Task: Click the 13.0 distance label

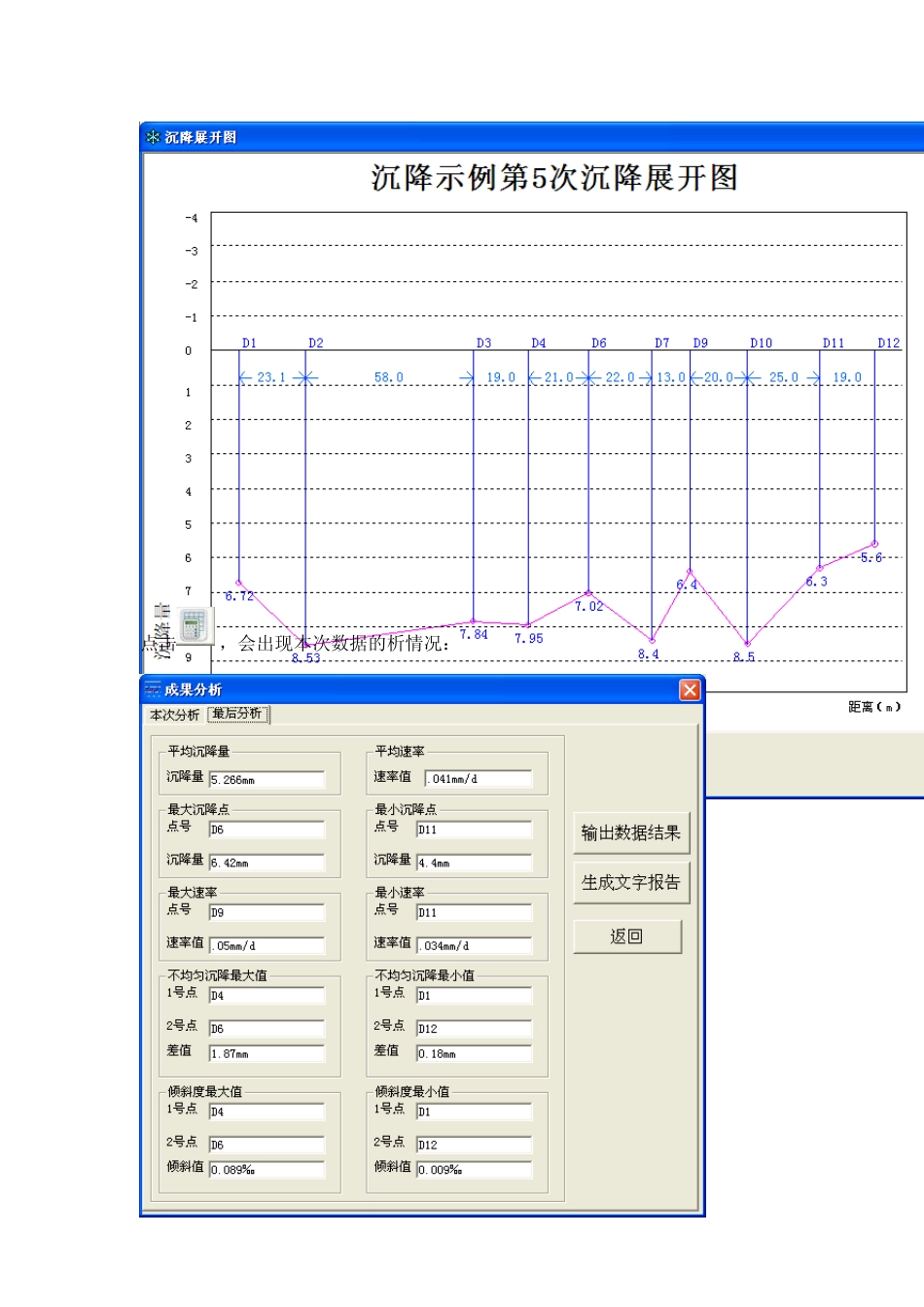Action: click(x=671, y=377)
